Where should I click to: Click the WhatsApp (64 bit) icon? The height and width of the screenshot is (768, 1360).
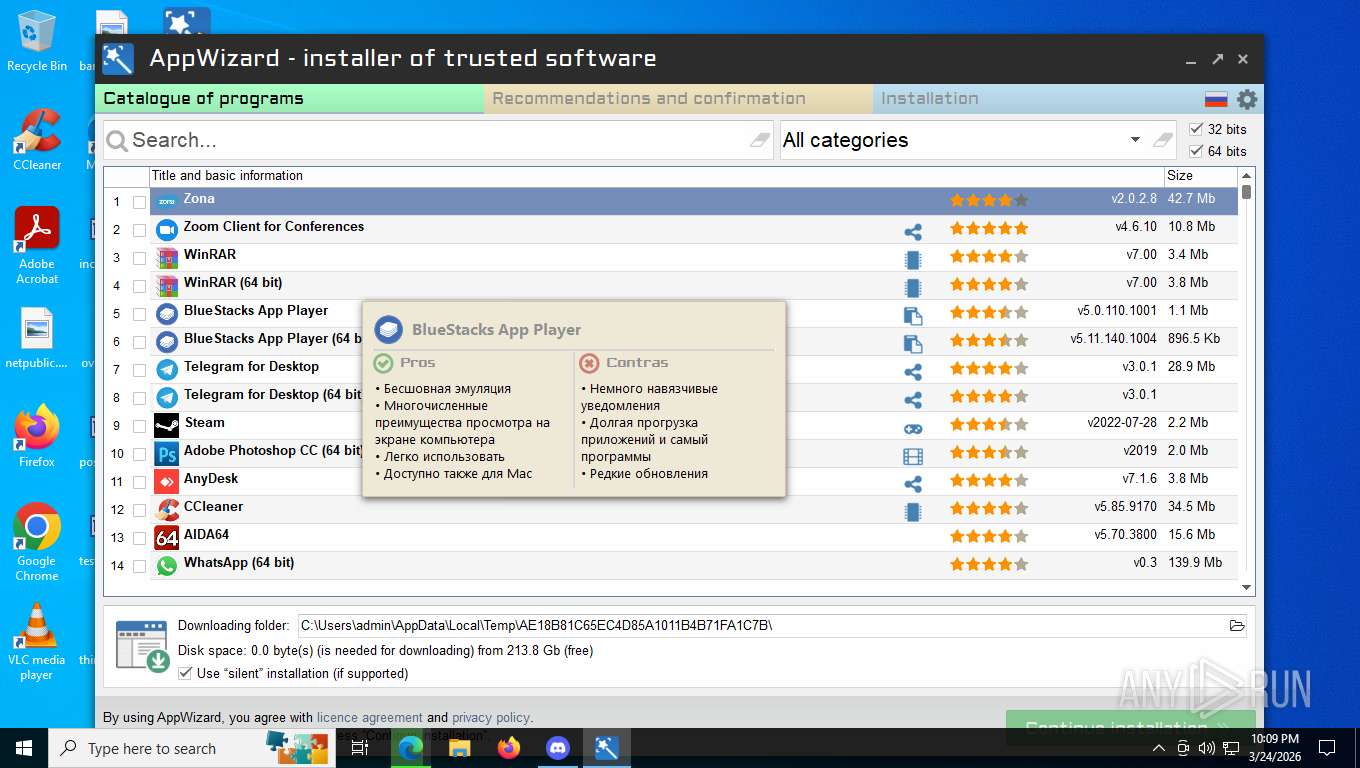[167, 565]
